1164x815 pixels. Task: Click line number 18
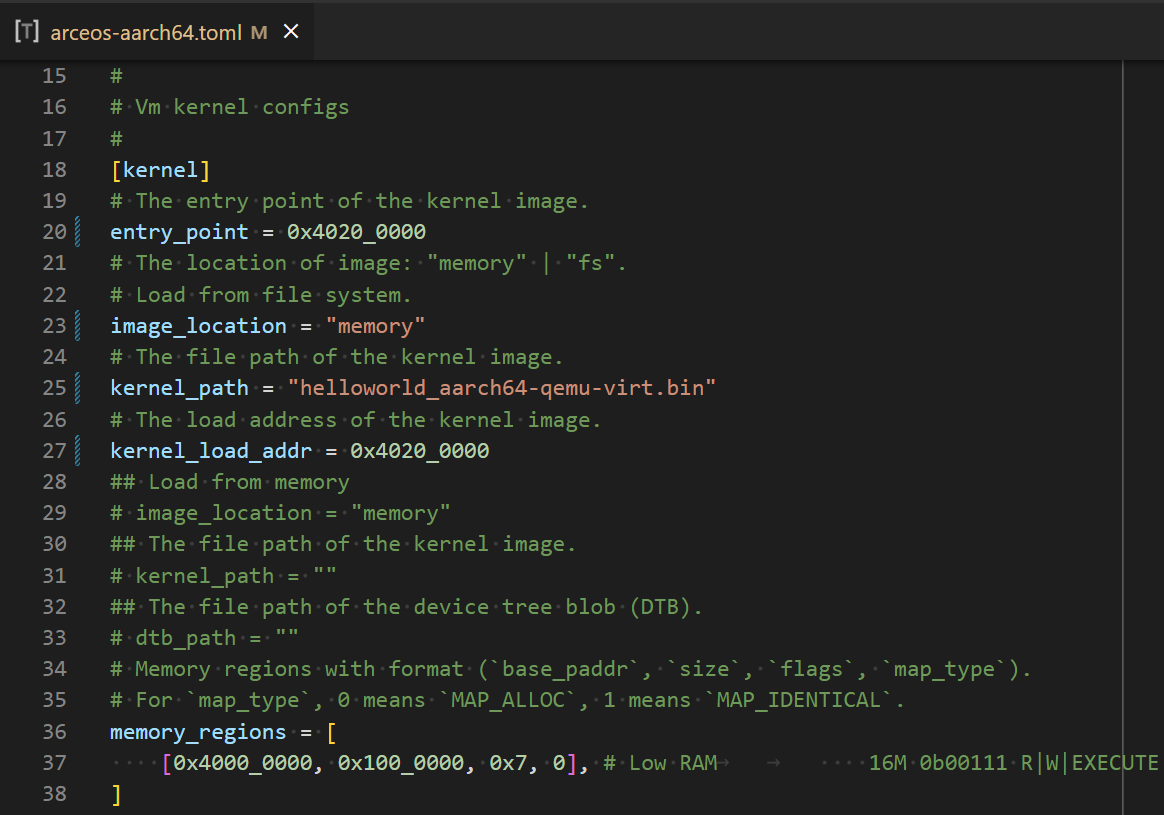pos(54,170)
